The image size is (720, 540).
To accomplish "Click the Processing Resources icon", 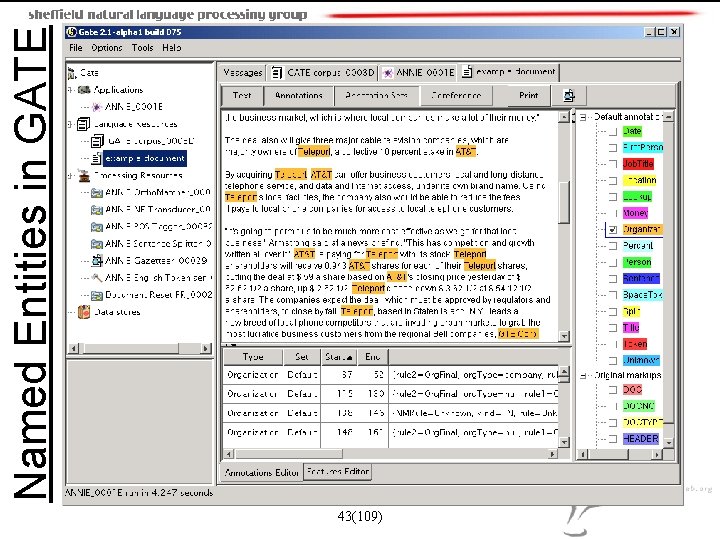I will tap(84, 175).
